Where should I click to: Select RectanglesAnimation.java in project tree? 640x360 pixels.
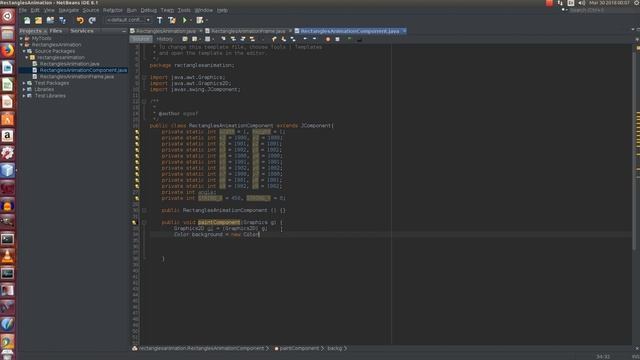[x=69, y=64]
